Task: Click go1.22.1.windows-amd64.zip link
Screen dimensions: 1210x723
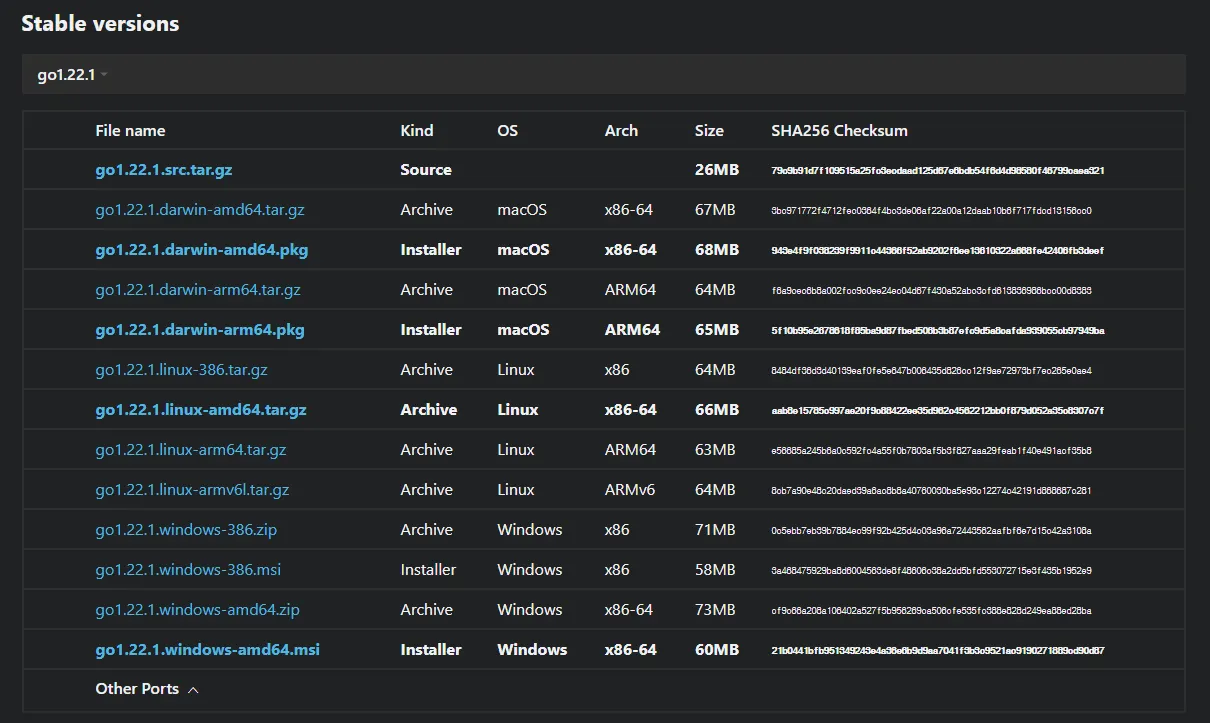Action: click(x=197, y=610)
